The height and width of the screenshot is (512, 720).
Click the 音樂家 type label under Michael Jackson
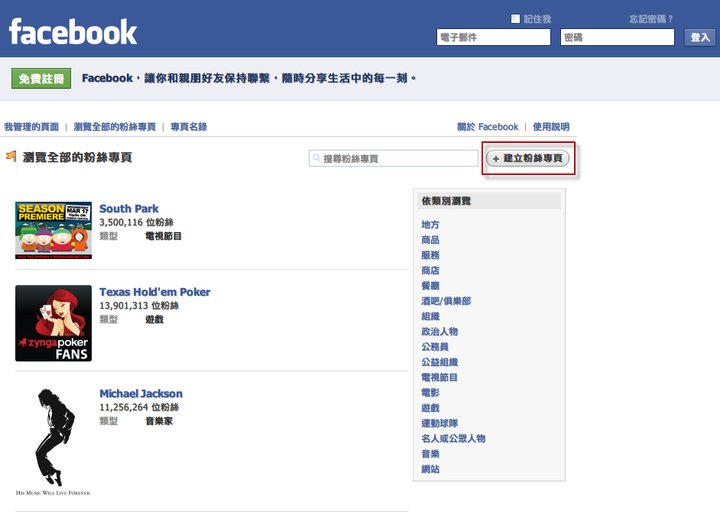click(x=159, y=421)
